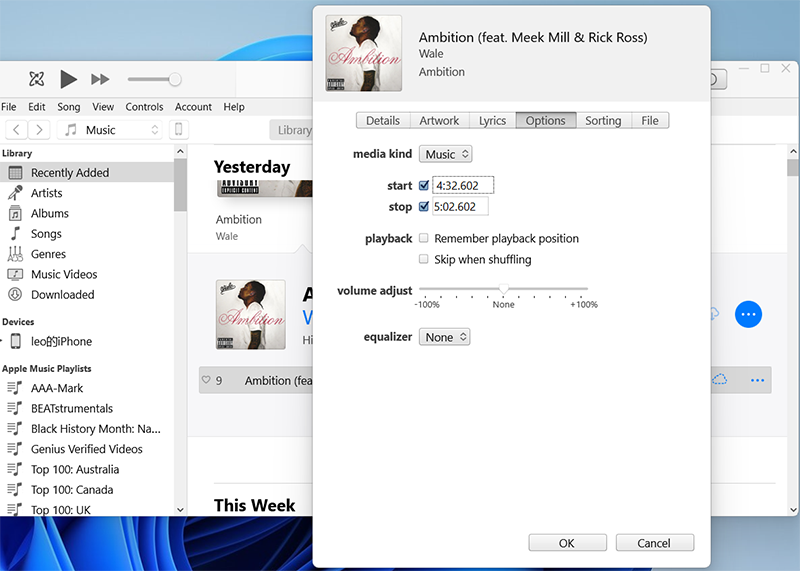Open the Music library selector dropdown
This screenshot has width=800, height=571.
(110, 130)
